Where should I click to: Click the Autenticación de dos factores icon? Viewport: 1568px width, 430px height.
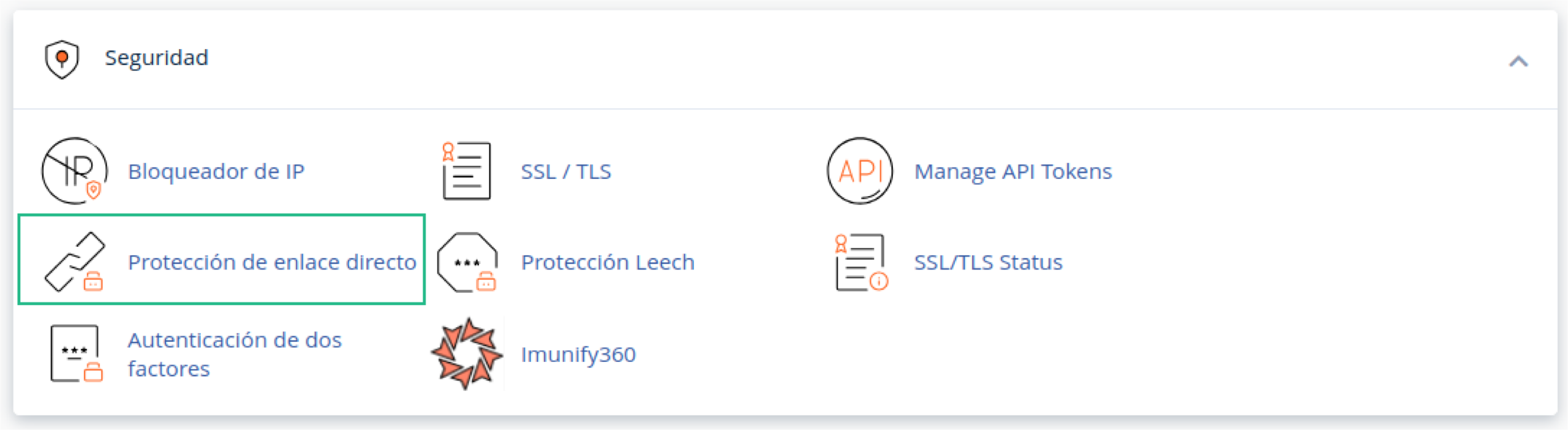coord(75,354)
